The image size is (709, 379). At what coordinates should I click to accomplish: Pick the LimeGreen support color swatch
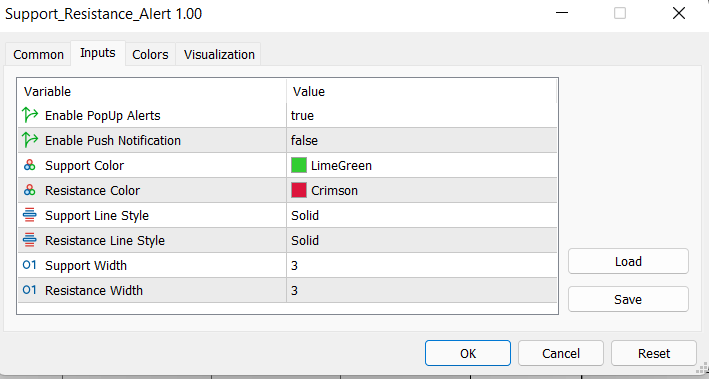(x=299, y=165)
